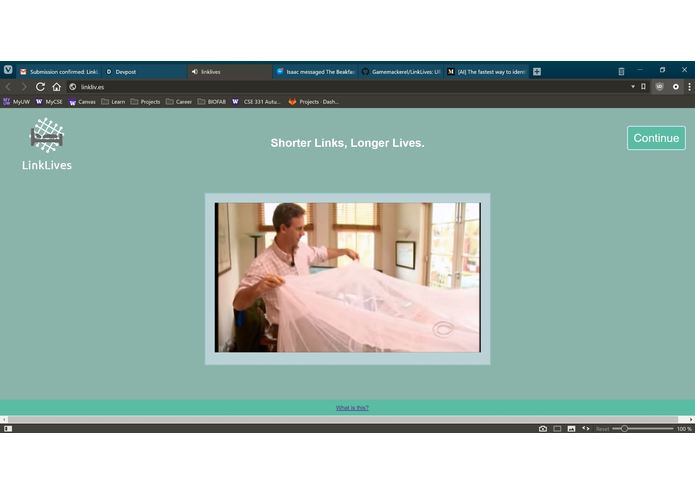Open MyCSE bookmark

[x=49, y=102]
